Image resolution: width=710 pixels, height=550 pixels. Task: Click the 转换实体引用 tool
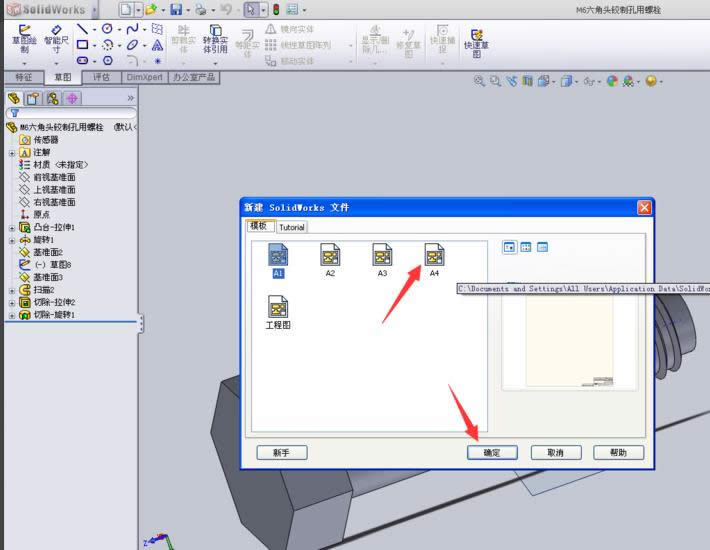215,39
